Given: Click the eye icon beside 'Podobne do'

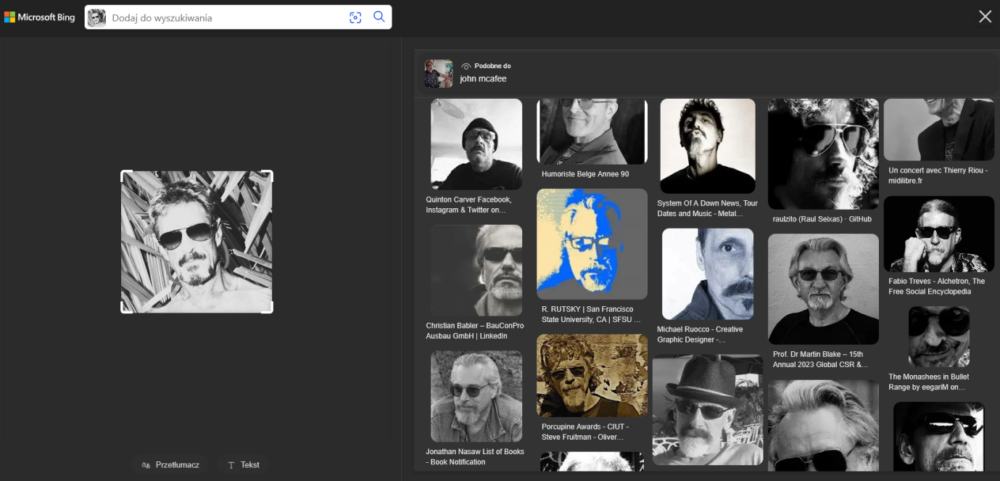Looking at the screenshot, I should click(466, 66).
